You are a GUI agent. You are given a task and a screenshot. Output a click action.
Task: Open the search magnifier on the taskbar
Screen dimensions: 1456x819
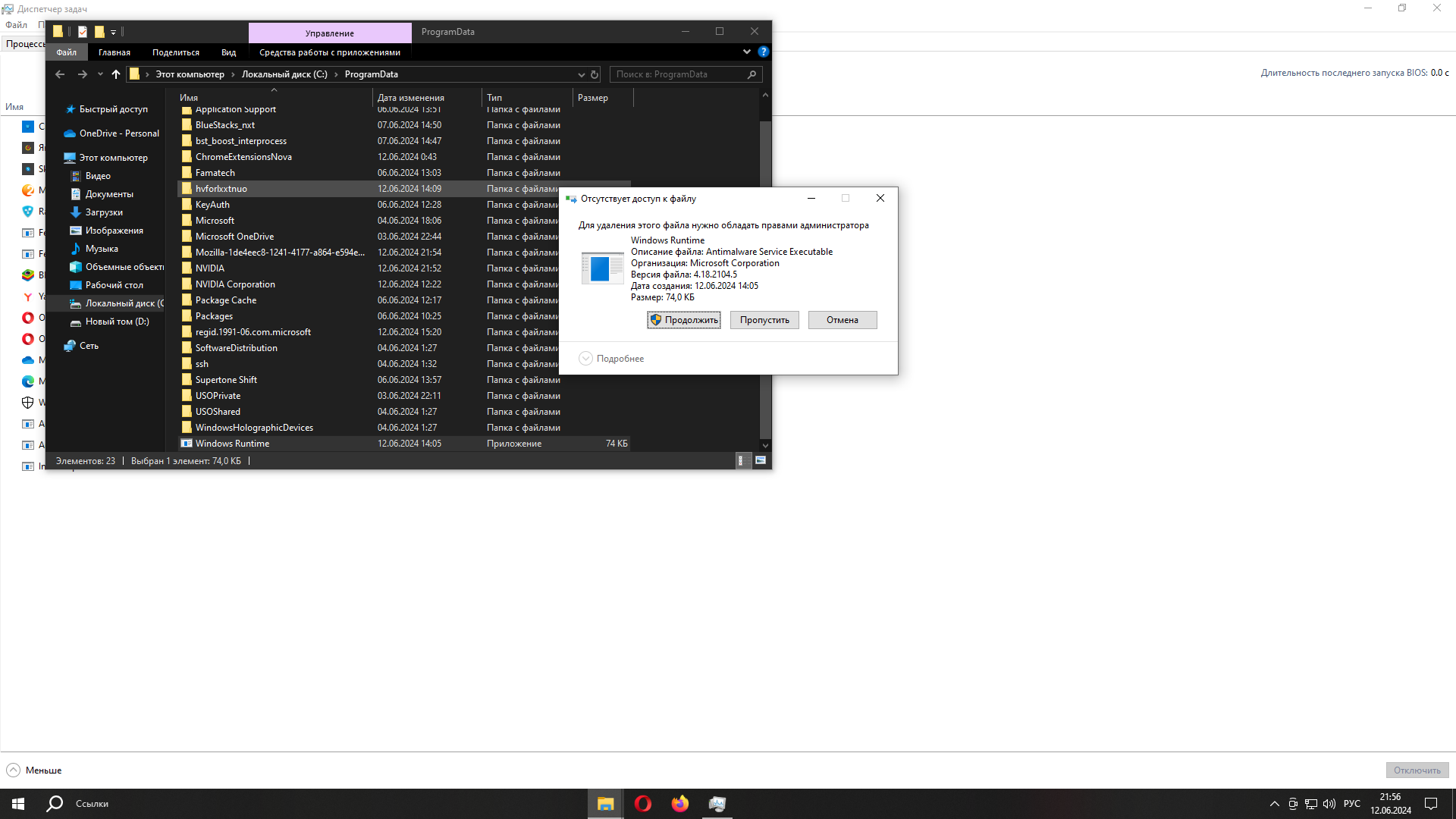(55, 803)
